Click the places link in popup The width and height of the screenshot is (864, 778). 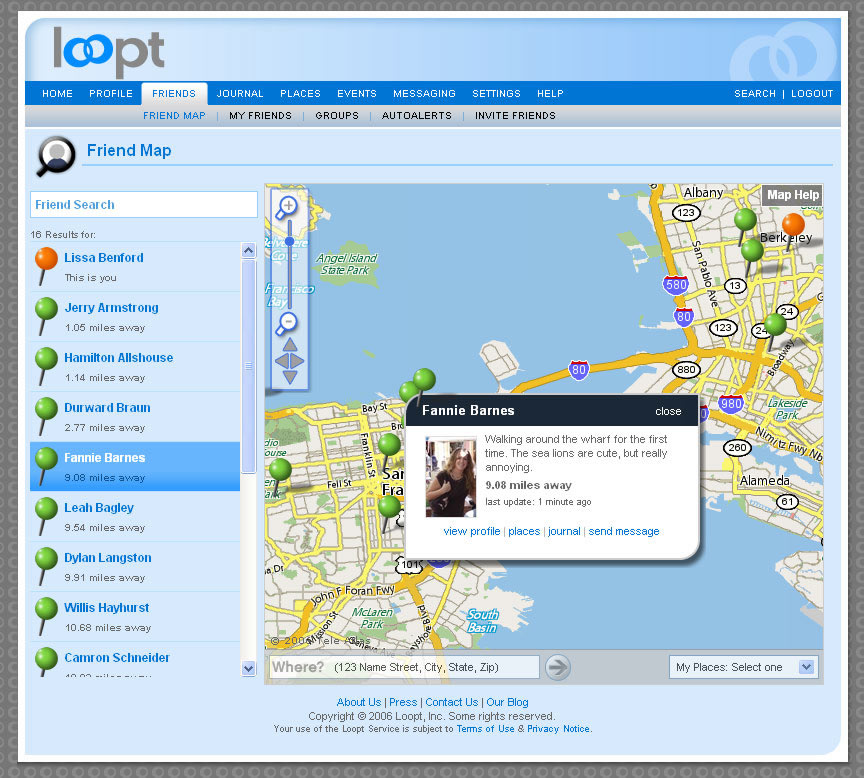pyautogui.click(x=524, y=531)
